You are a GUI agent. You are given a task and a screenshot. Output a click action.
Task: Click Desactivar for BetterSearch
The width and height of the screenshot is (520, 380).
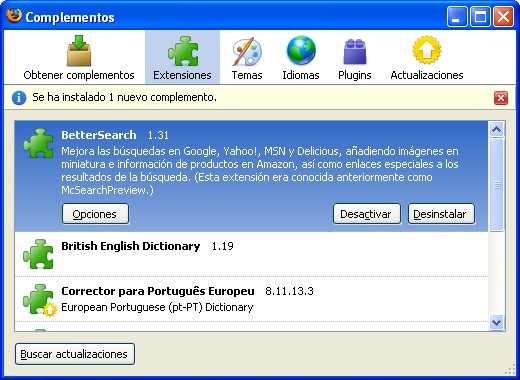(367, 214)
